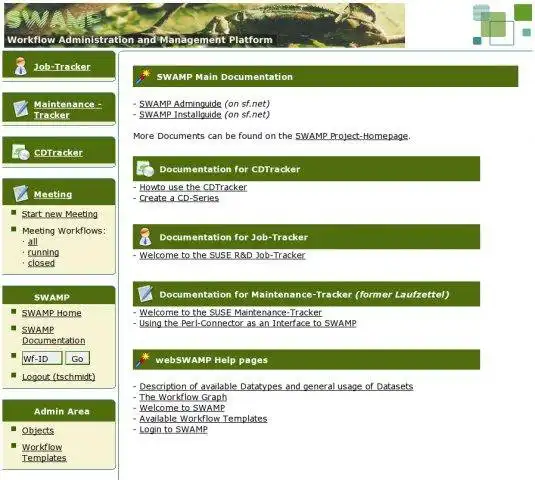Open the Meeting sidebar heading link
Viewport: 535px width, 480px height.
coord(53,194)
